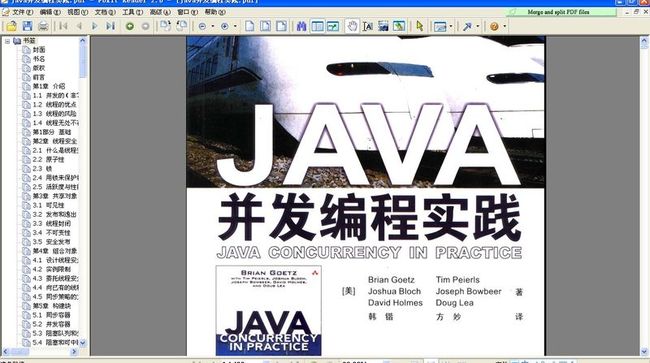Click document scroll down arrow
650x363 pixels.
(x=645, y=351)
